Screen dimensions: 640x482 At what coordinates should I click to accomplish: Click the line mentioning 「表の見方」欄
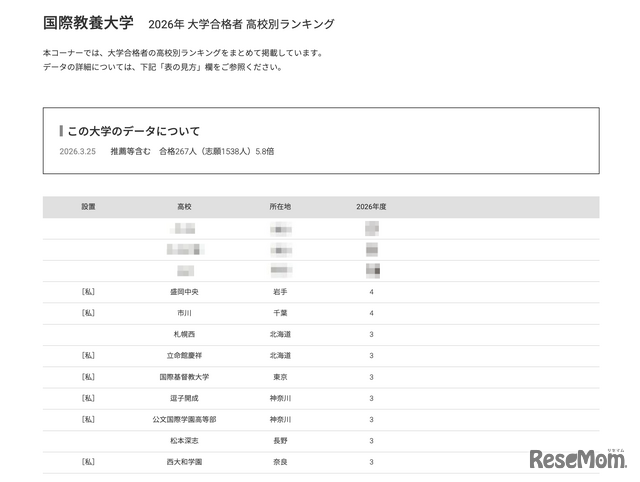(163, 67)
